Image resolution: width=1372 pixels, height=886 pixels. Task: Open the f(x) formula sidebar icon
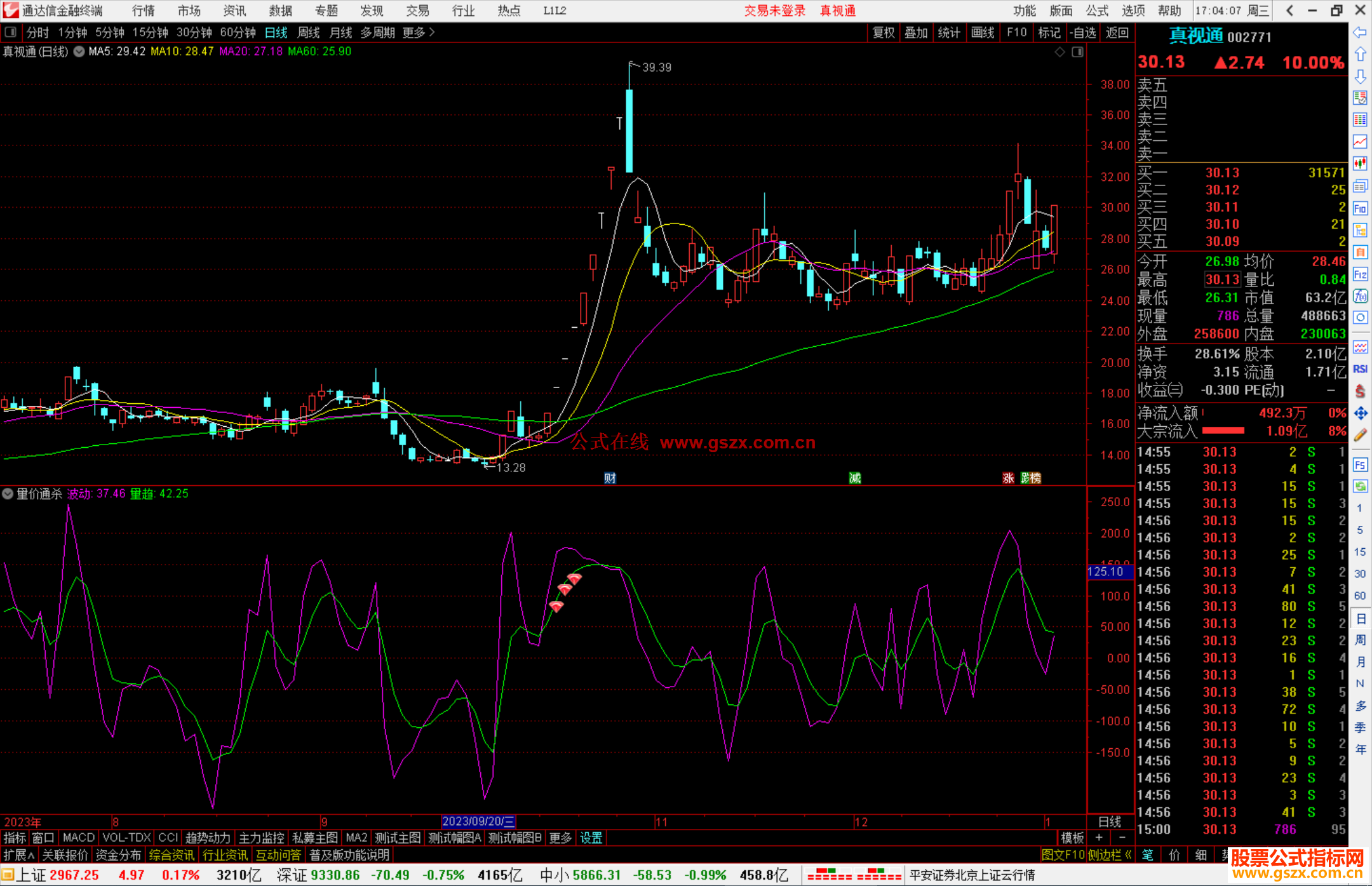coord(1360,296)
